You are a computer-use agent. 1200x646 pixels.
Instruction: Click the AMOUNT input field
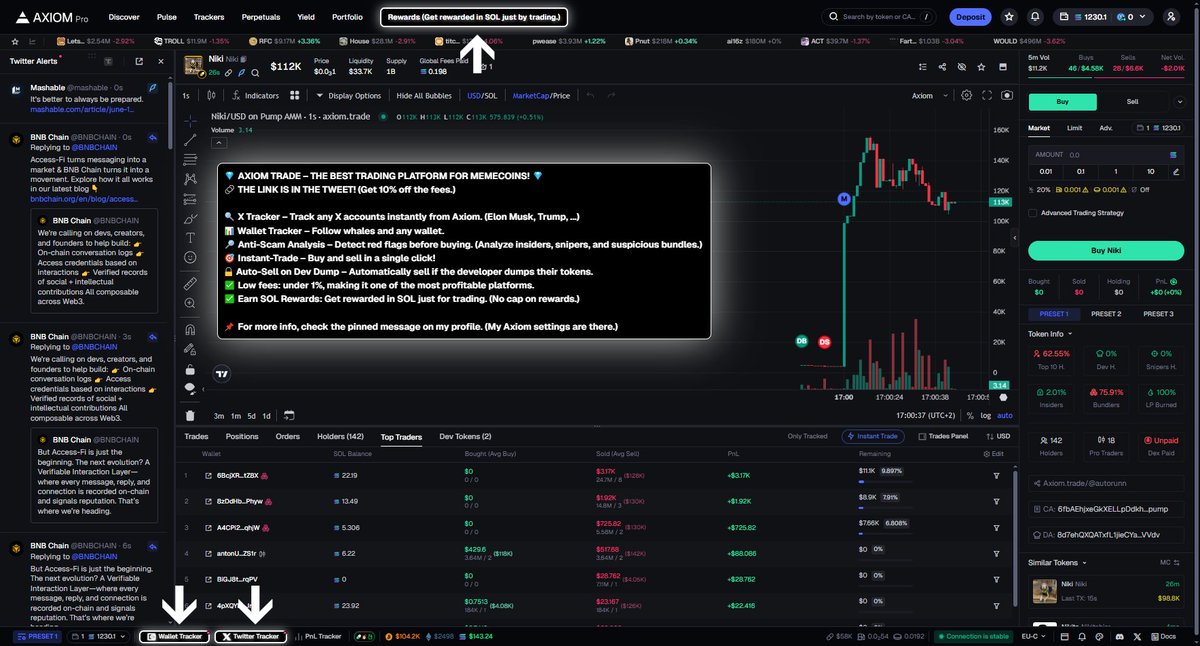pyautogui.click(x=1107, y=155)
